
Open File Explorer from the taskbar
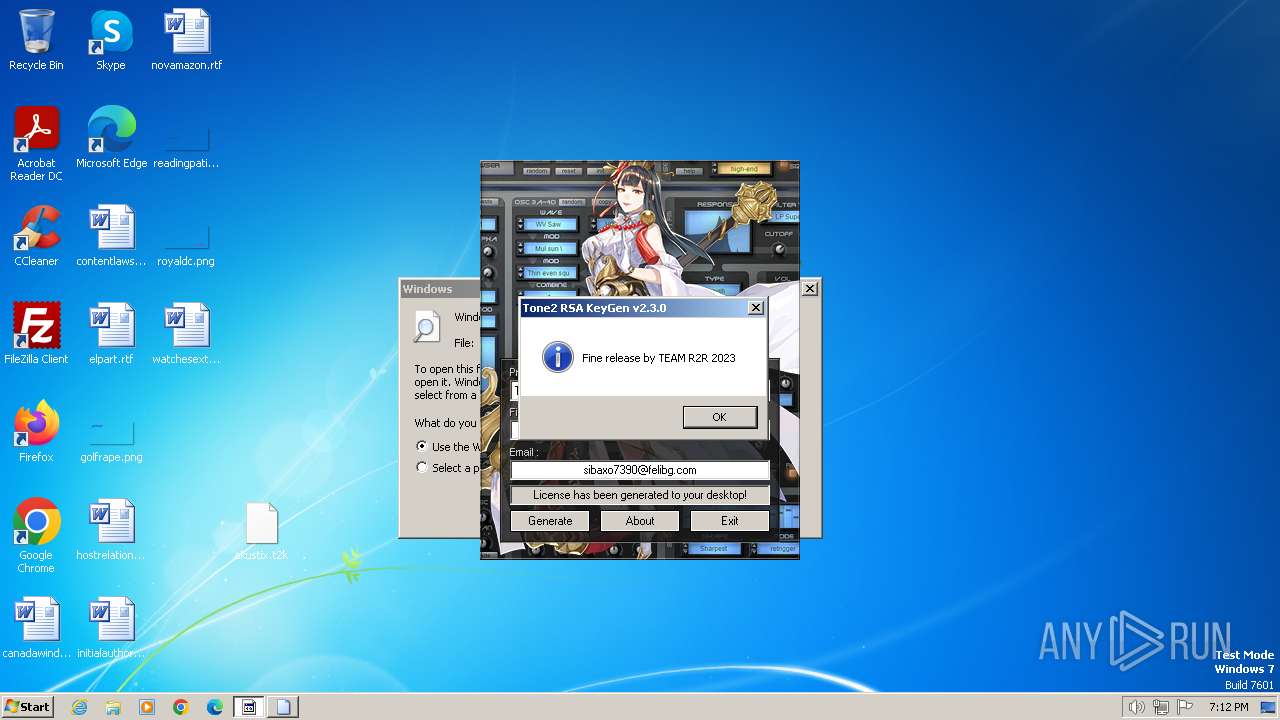(113, 707)
